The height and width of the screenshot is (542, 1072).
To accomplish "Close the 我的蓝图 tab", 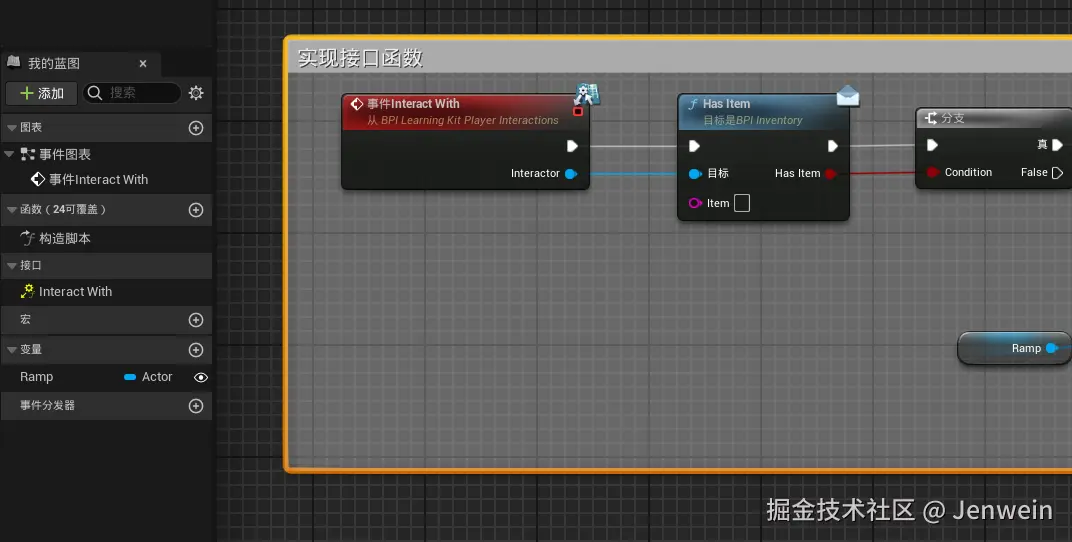I will pos(143,64).
